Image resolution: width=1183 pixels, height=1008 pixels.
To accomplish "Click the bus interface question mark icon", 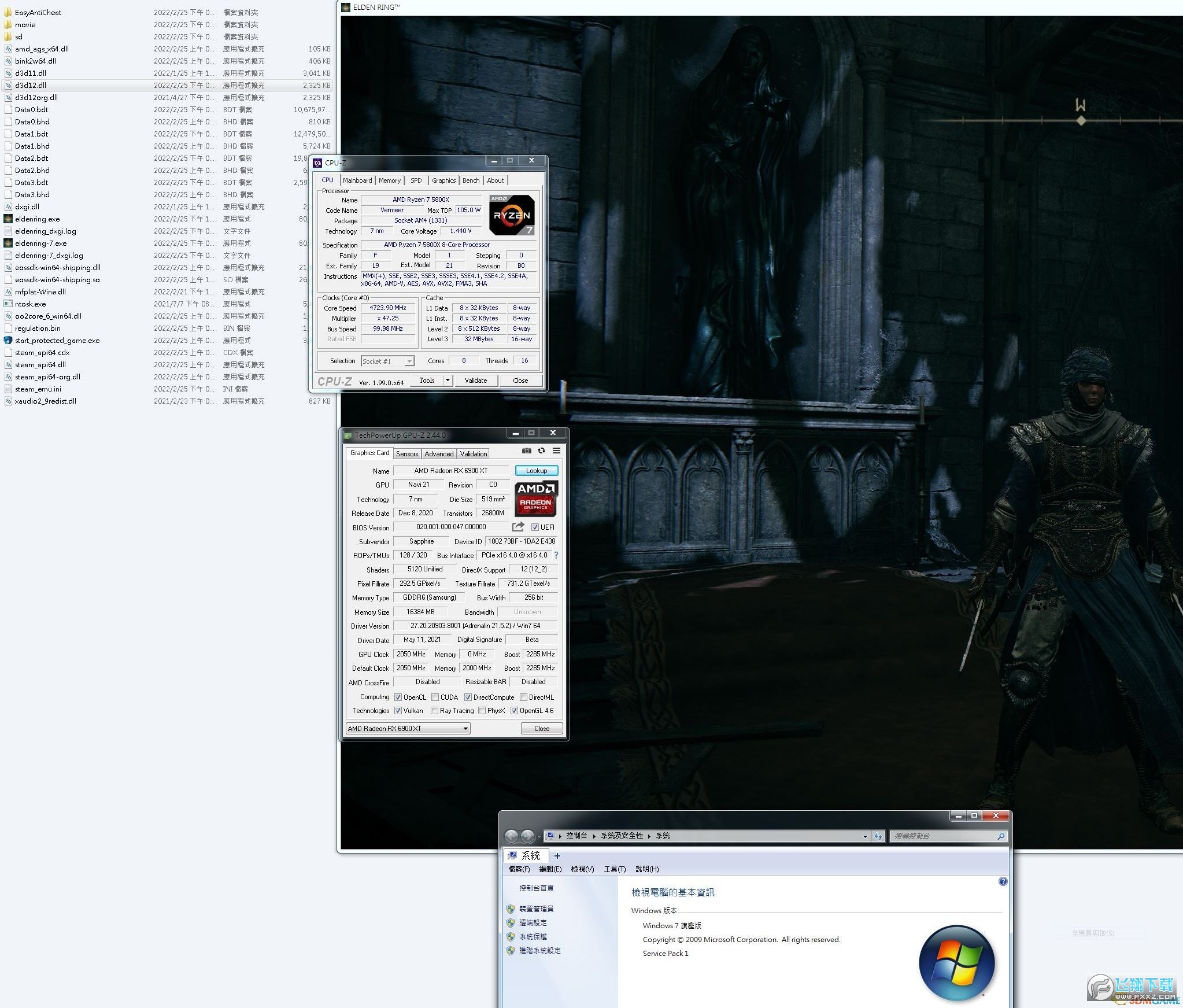I will point(556,555).
